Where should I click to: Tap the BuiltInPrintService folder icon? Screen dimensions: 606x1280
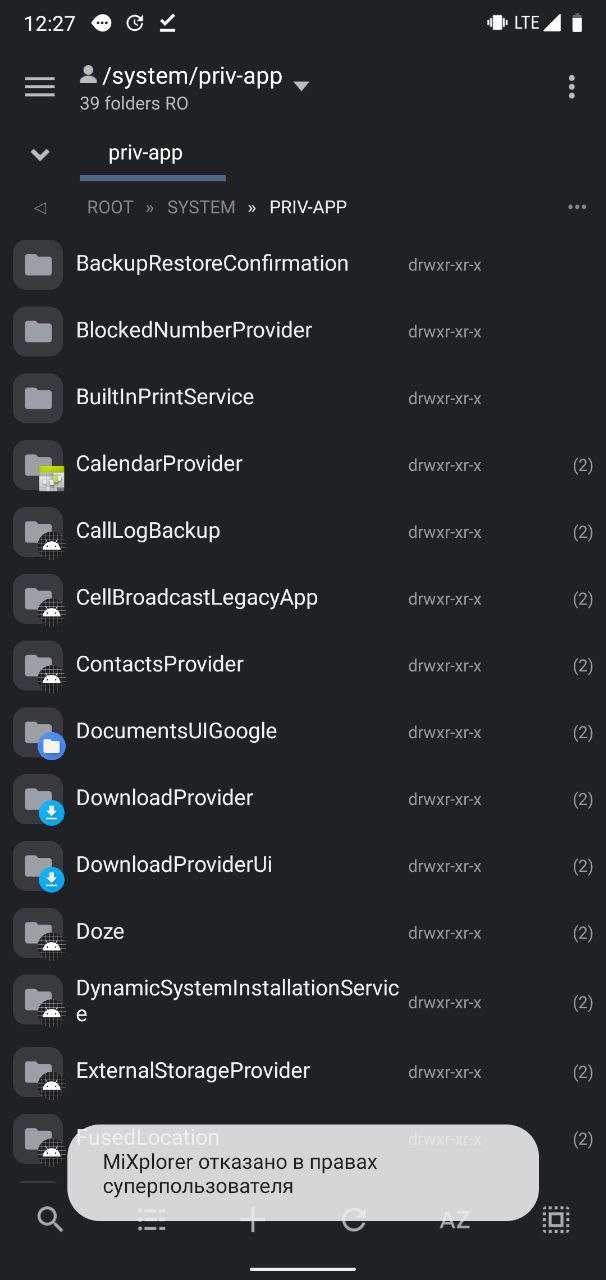pos(38,398)
